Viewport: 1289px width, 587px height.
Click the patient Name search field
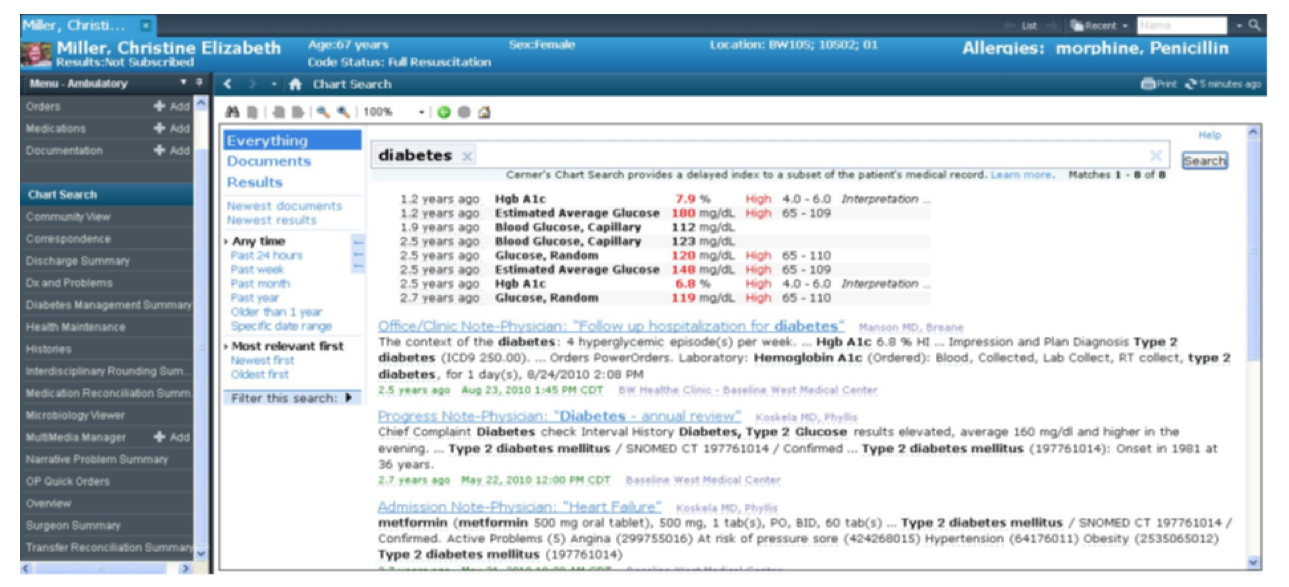[x=1180, y=25]
